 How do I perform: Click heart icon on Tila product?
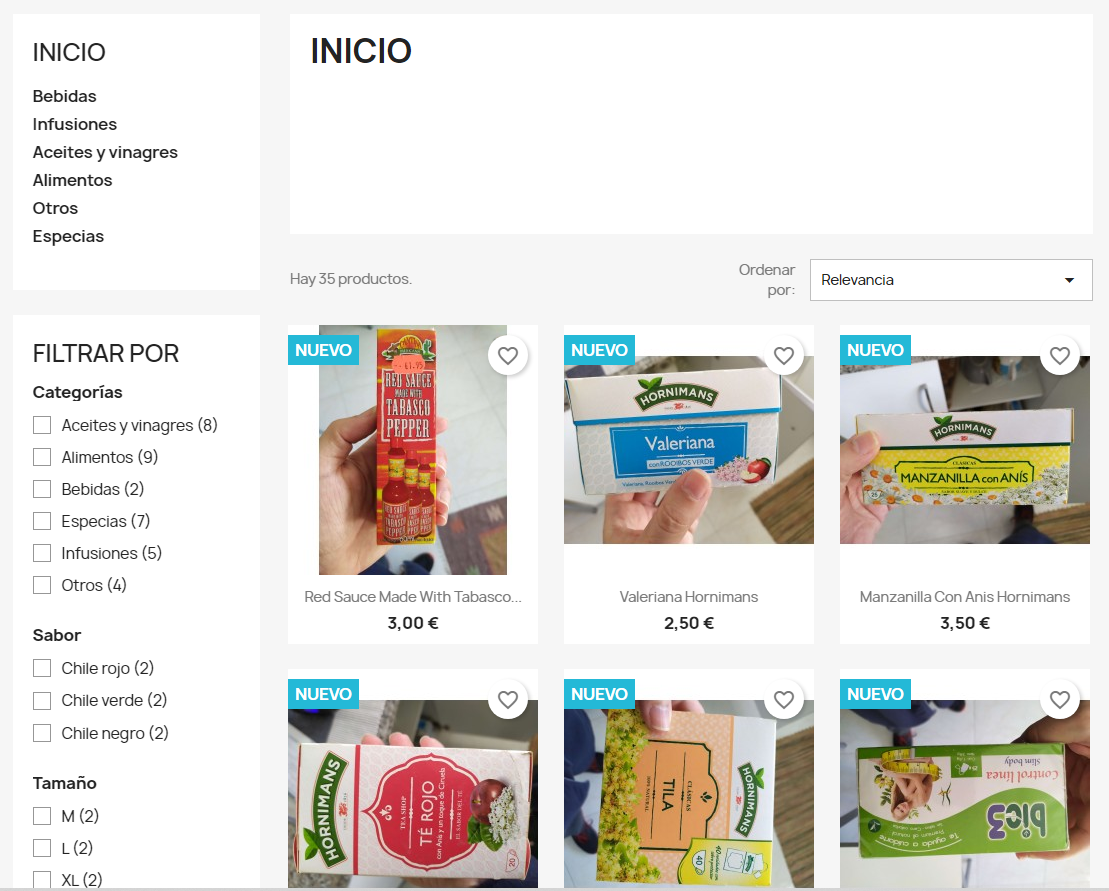784,699
